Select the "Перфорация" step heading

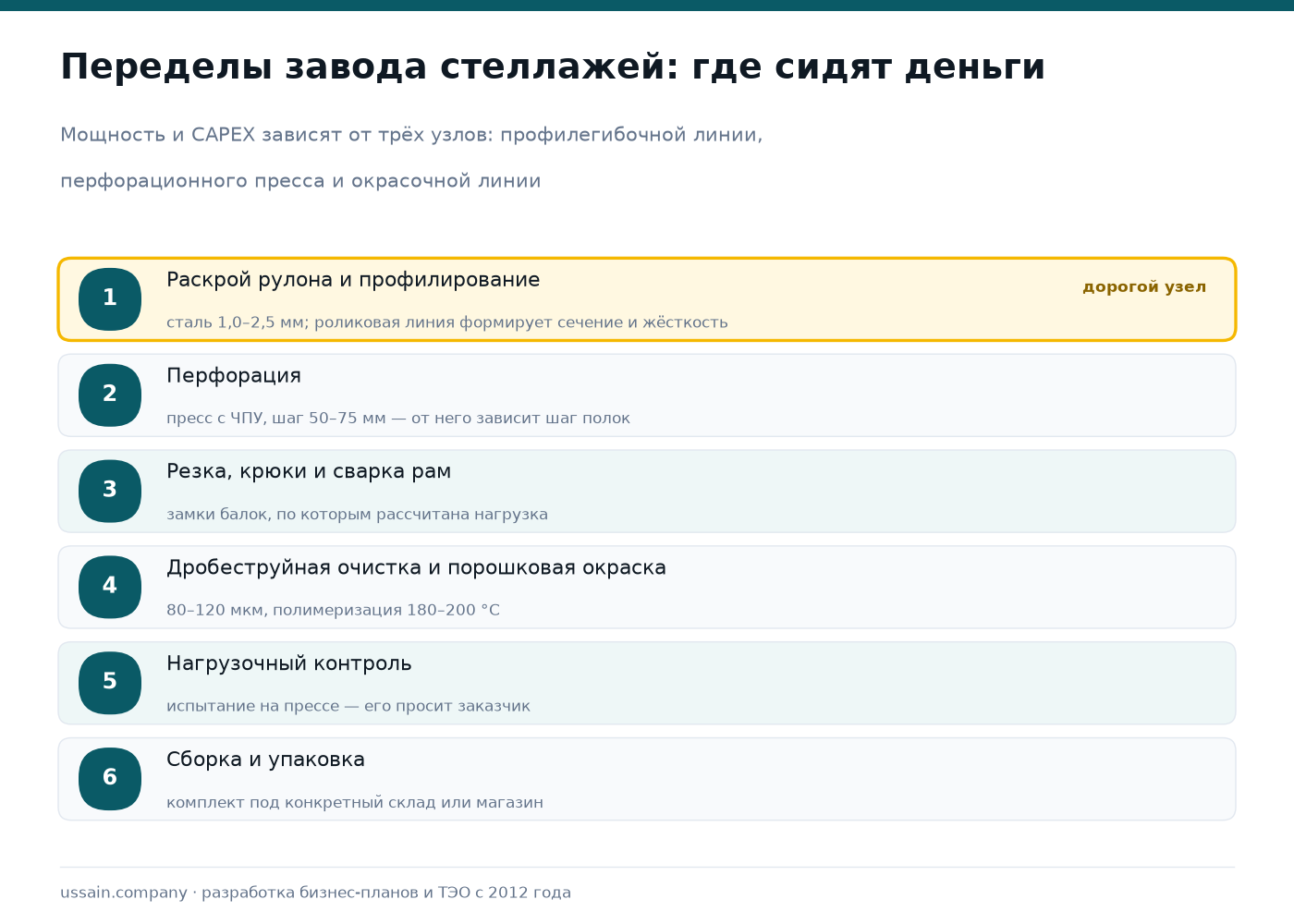(x=234, y=376)
